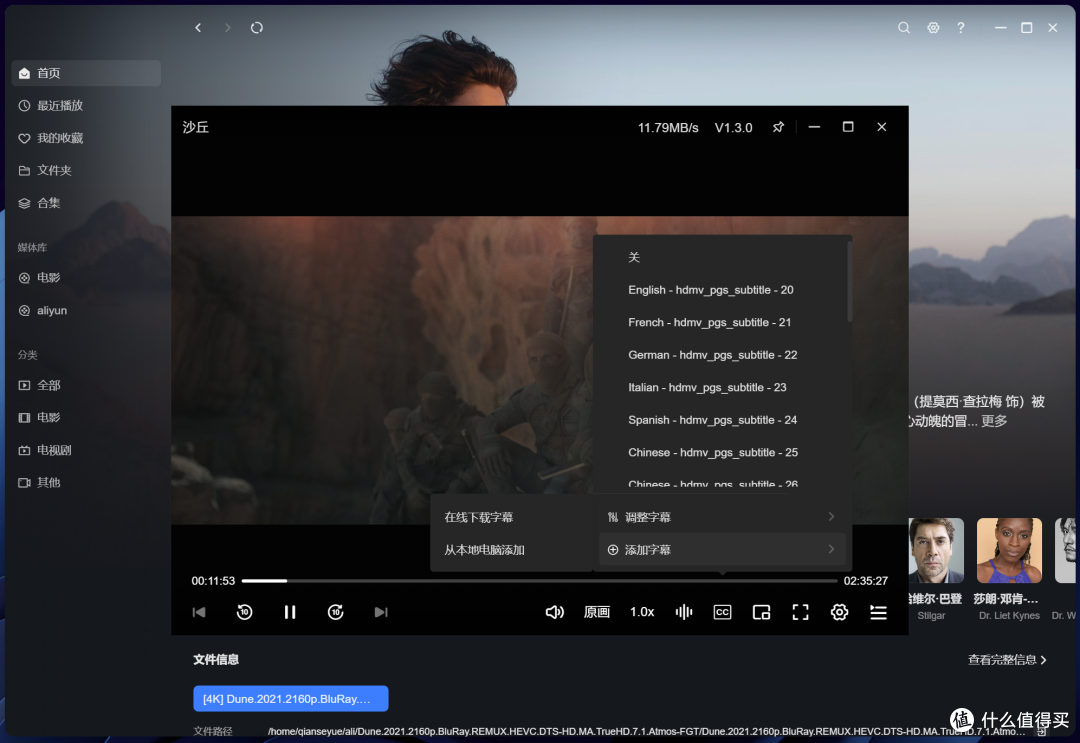Go to 首页 in sidebar
Screen dimensions: 1080x743
tap(86, 73)
